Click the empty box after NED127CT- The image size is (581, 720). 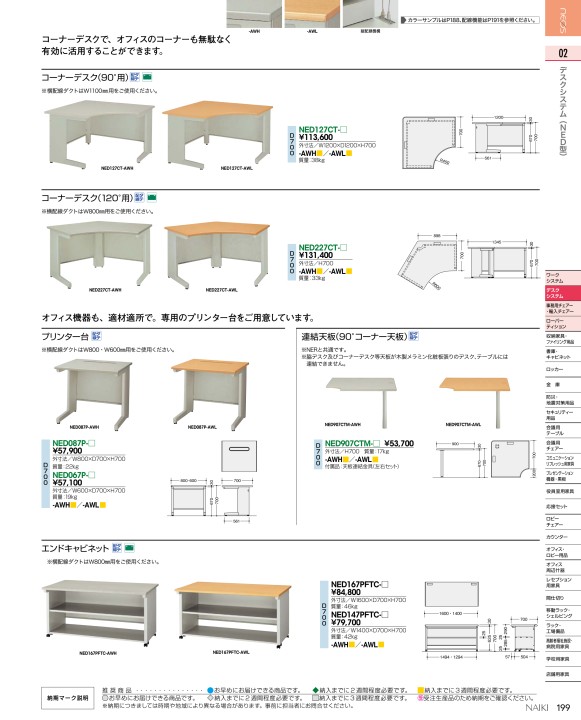pyautogui.click(x=344, y=129)
